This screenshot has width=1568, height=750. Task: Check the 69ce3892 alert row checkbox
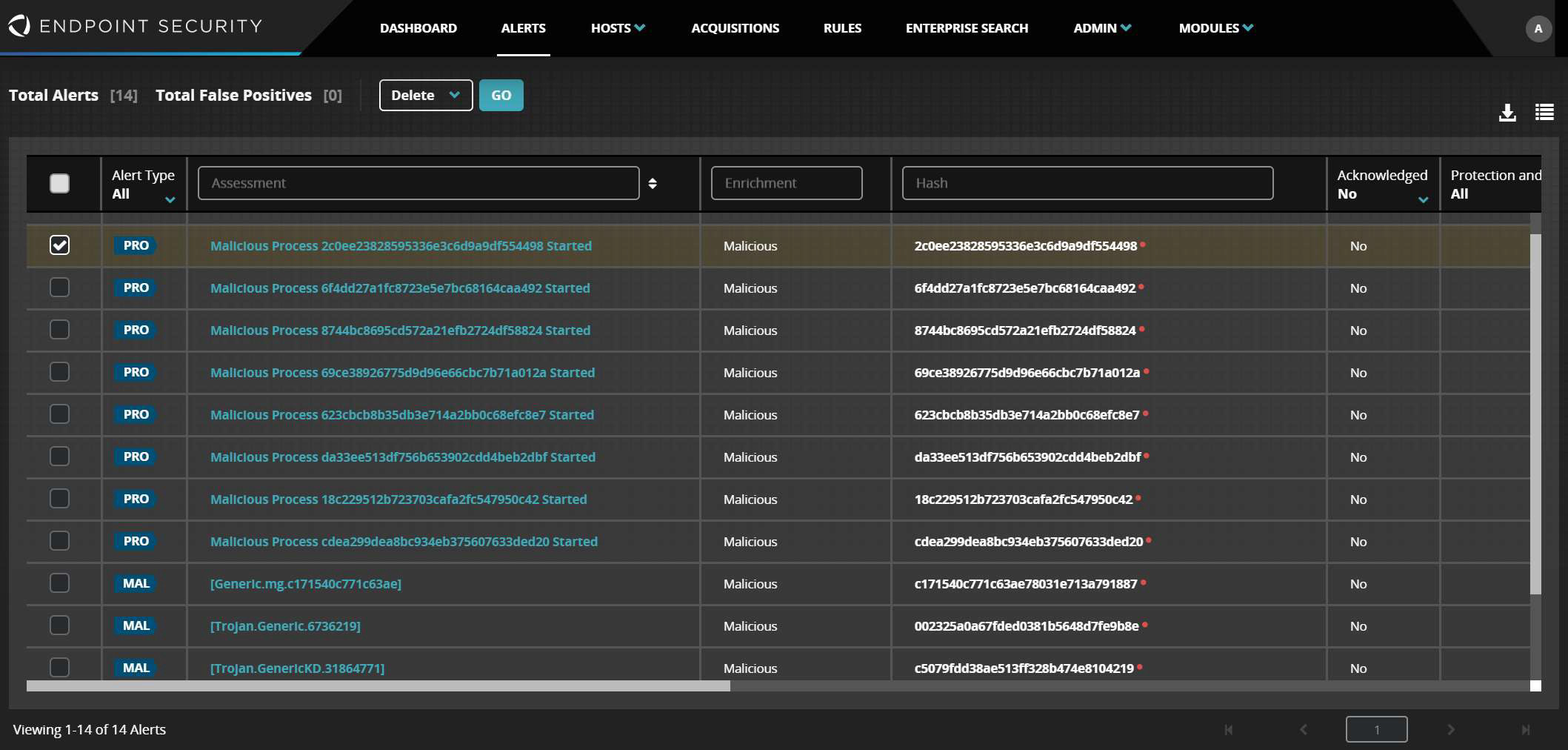pos(59,372)
